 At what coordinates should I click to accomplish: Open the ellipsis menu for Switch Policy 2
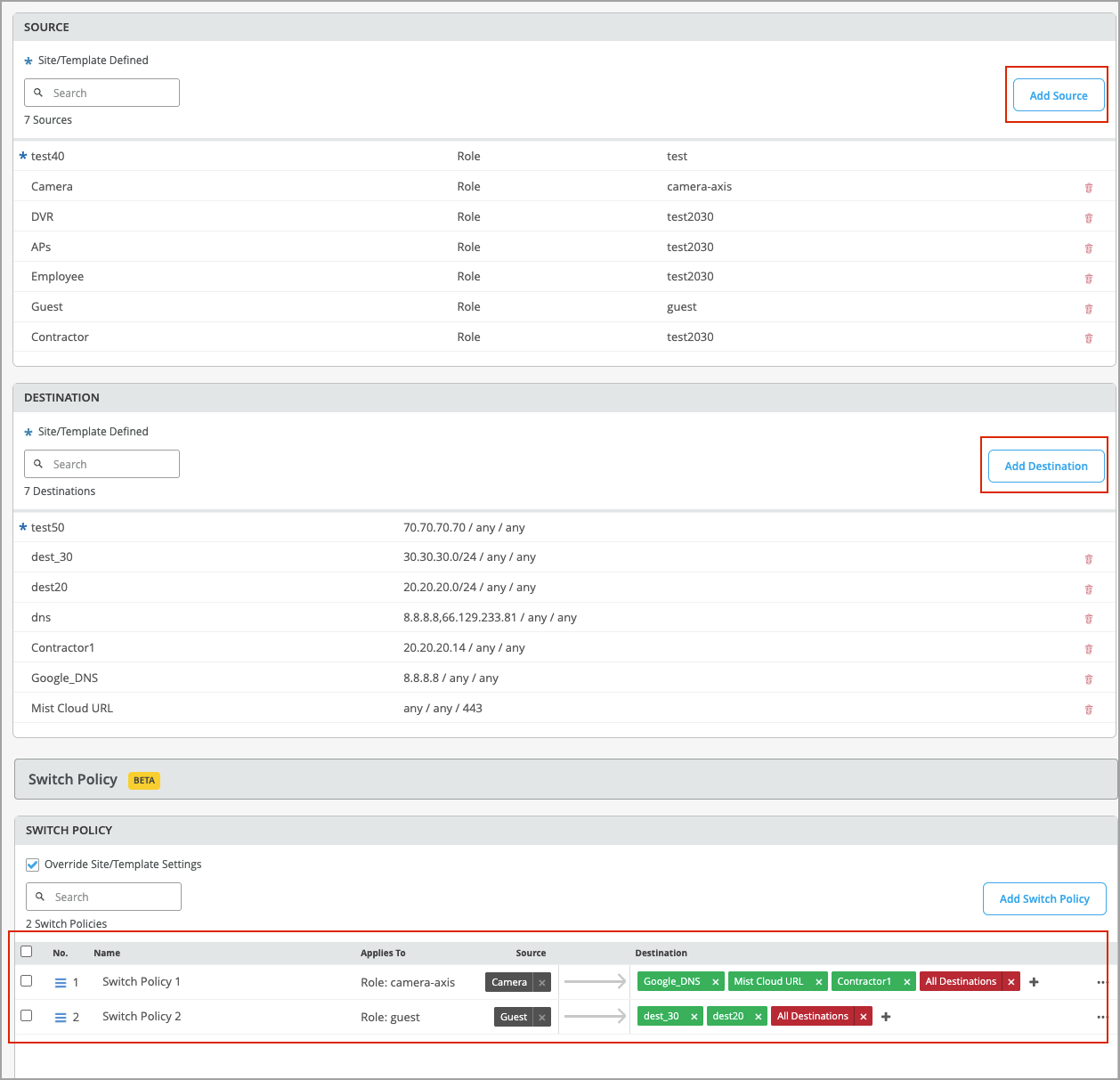[x=1101, y=1017]
